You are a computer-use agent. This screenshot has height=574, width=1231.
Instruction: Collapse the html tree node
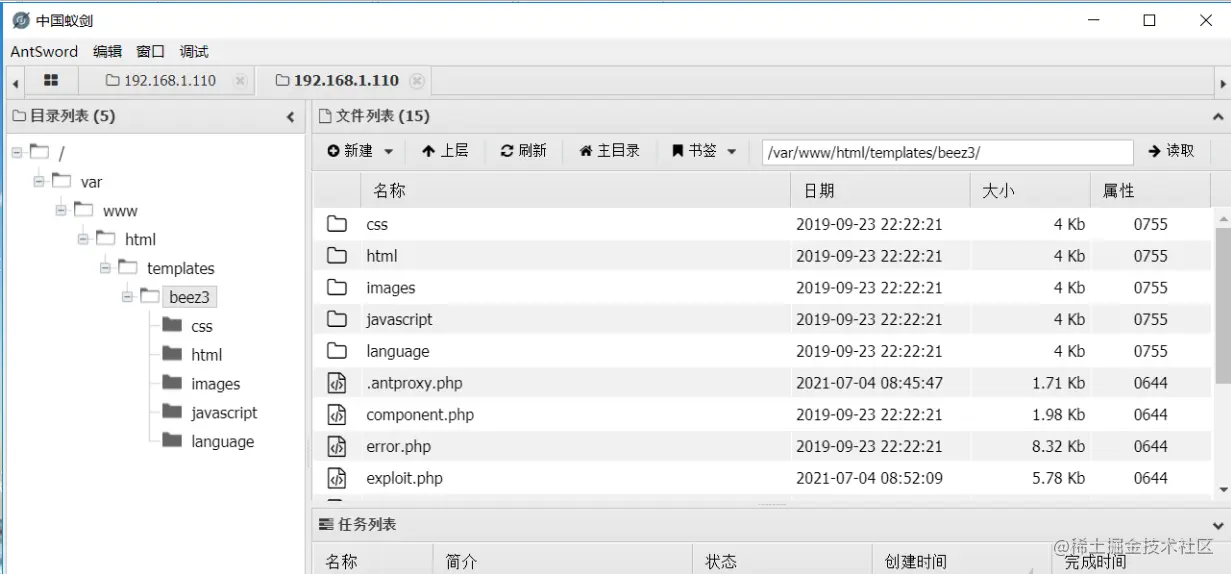83,239
